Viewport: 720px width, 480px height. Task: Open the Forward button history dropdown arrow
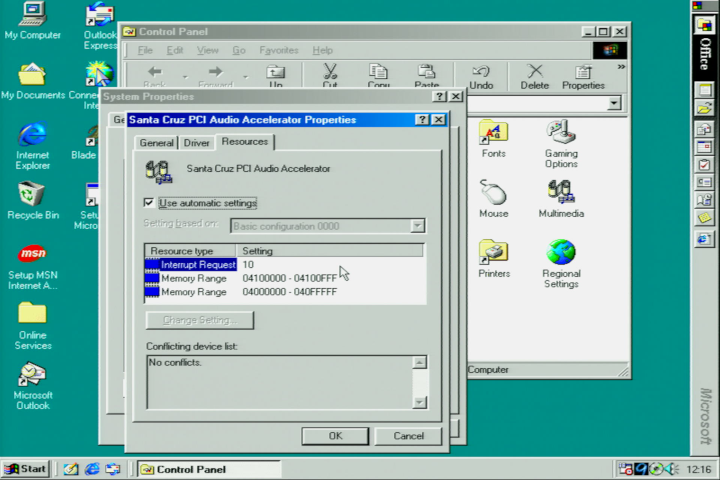(246, 77)
